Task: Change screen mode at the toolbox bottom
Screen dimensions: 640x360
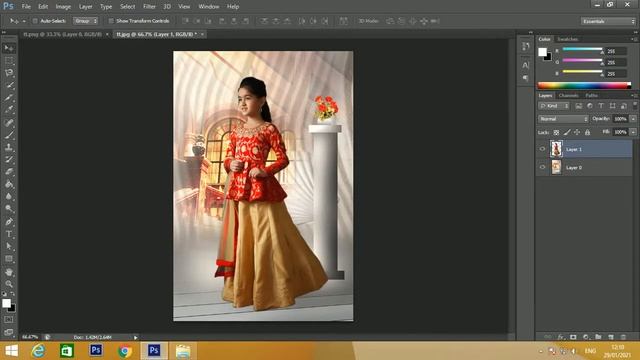Action: (9, 332)
